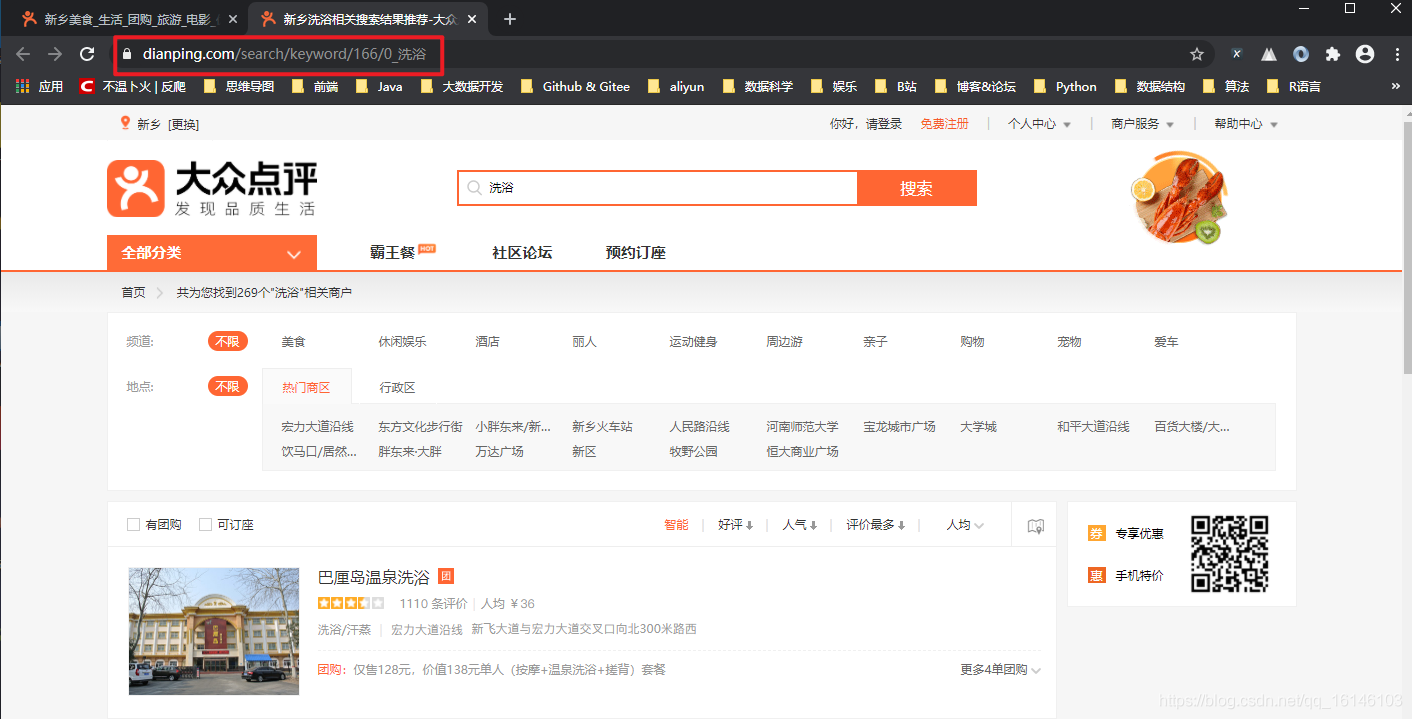Open the 思维导图 bookmark folder

pyautogui.click(x=239, y=87)
